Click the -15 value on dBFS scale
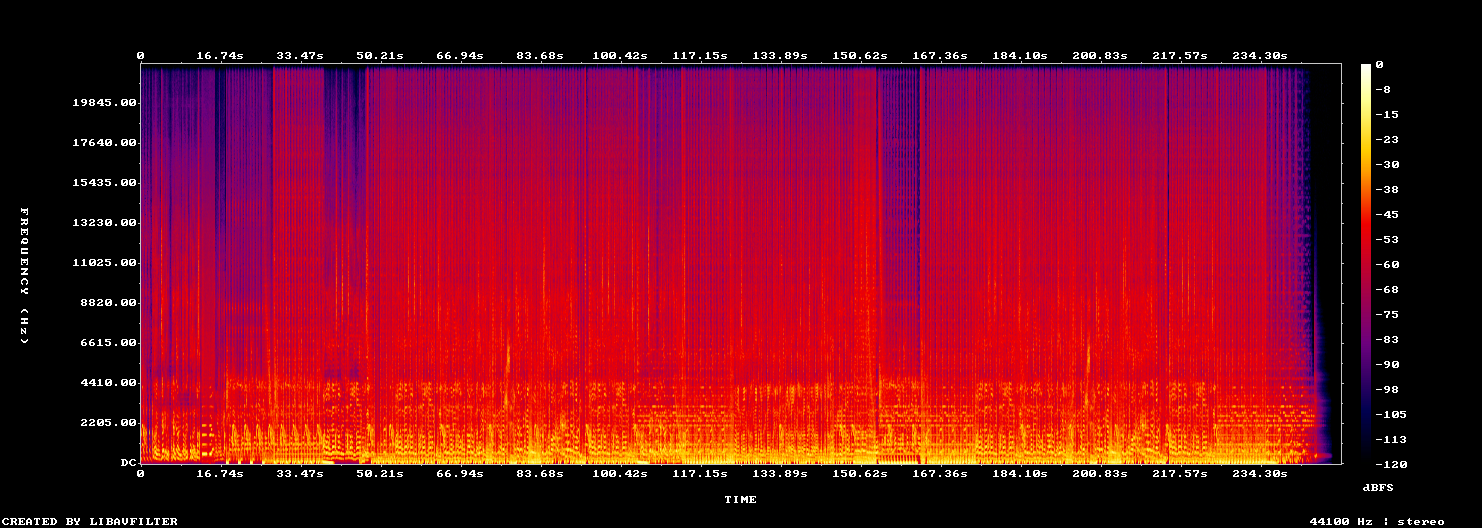 (1387, 114)
